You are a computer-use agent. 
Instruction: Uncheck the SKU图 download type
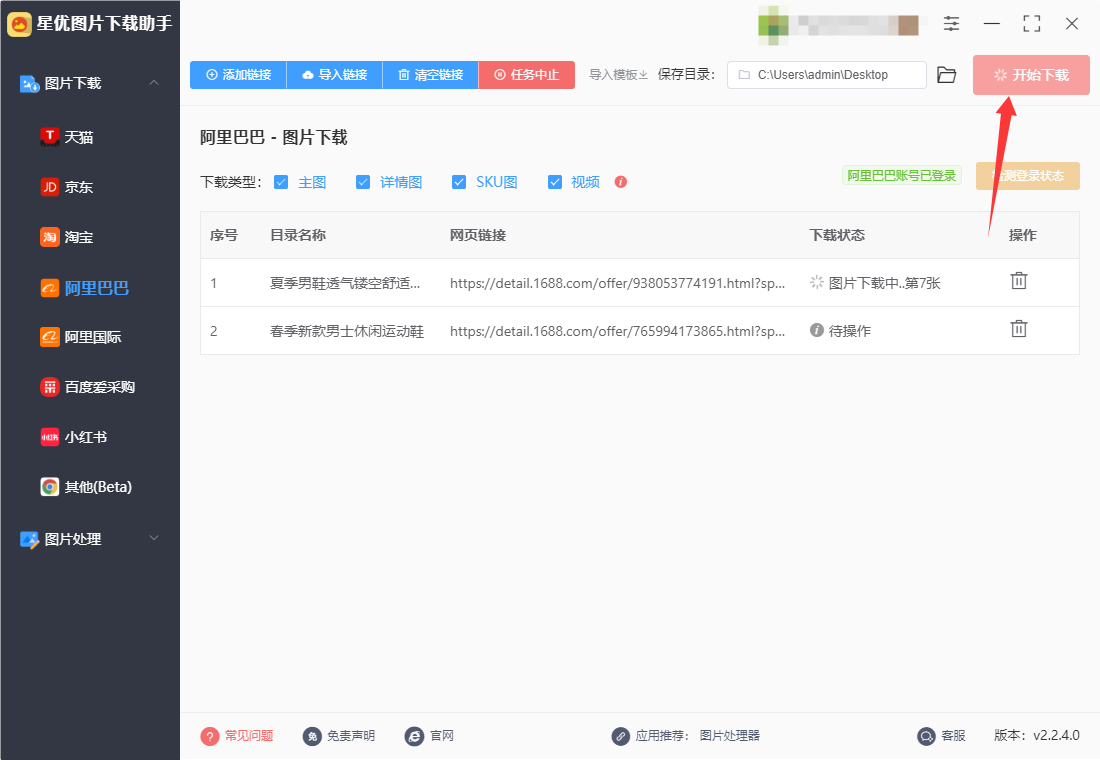[459, 182]
